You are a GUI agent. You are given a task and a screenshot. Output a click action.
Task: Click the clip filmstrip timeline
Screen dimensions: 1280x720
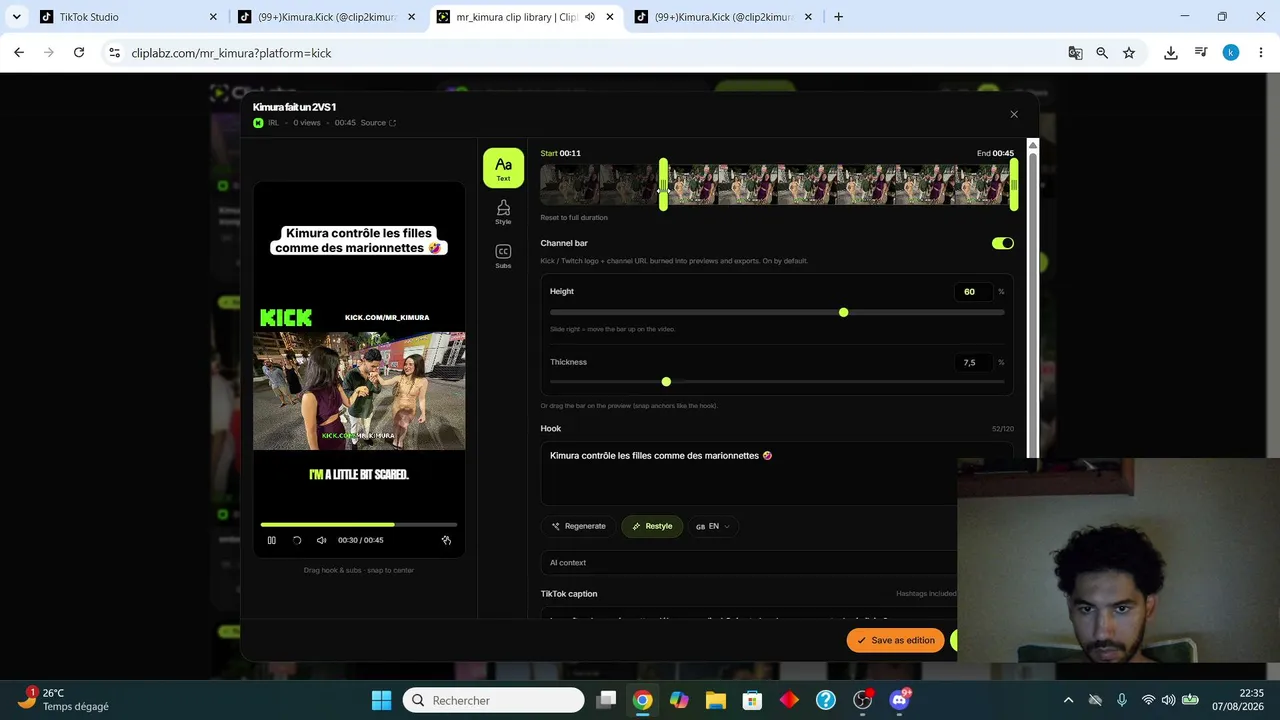(x=777, y=185)
